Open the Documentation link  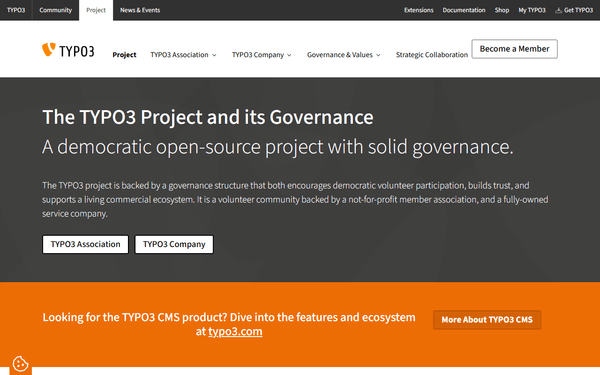click(464, 10)
